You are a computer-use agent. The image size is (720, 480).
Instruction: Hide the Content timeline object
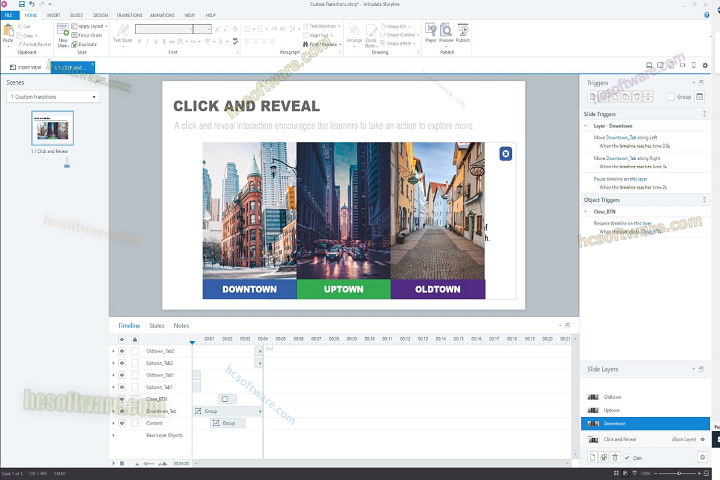point(122,423)
